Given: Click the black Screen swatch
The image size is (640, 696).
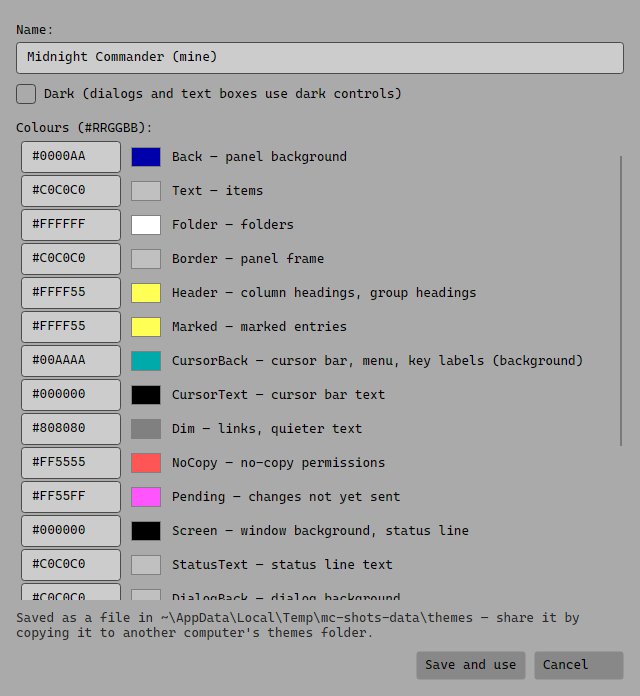Looking at the screenshot, I should point(146,531).
